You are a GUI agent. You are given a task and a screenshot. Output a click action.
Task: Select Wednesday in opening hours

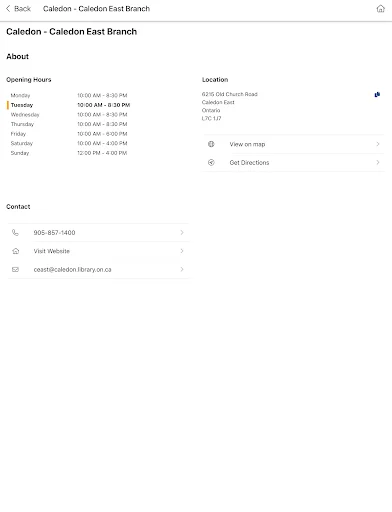pyautogui.click(x=25, y=115)
